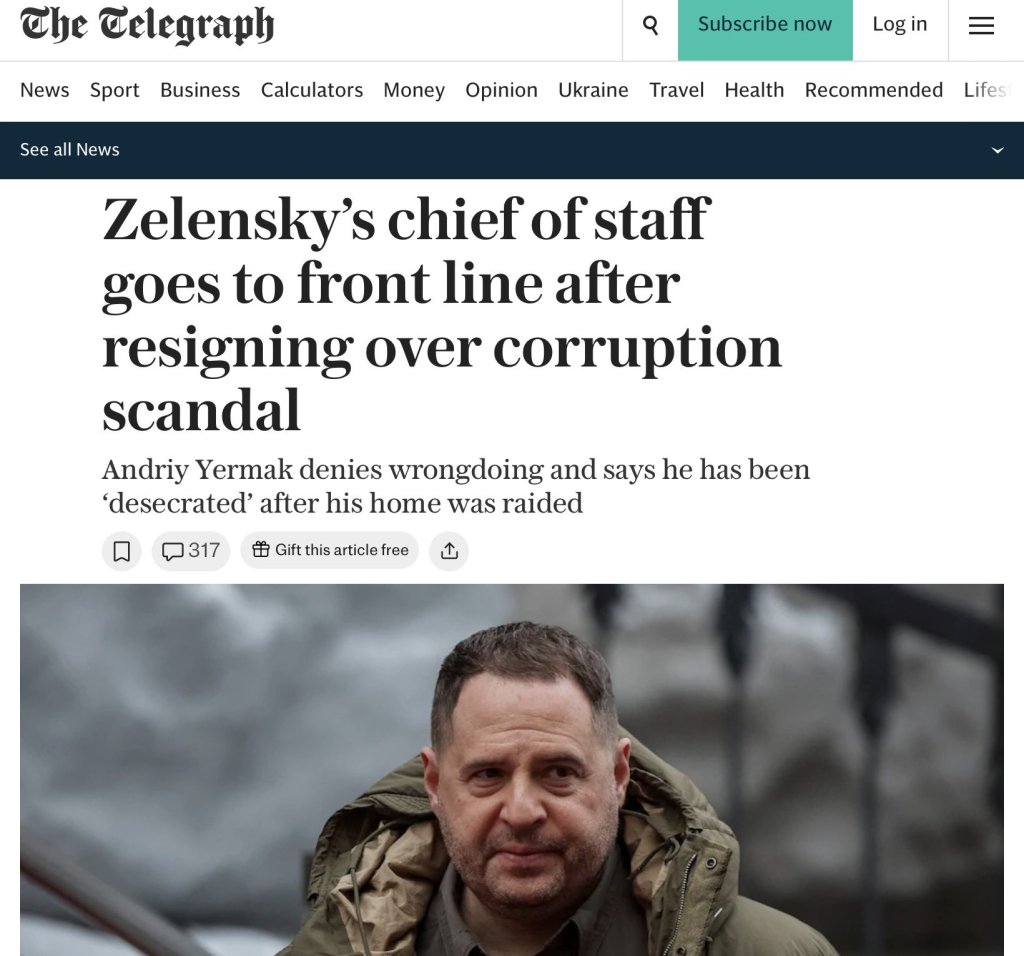Click the share upload icon
The image size is (1024, 956).
coord(449,551)
